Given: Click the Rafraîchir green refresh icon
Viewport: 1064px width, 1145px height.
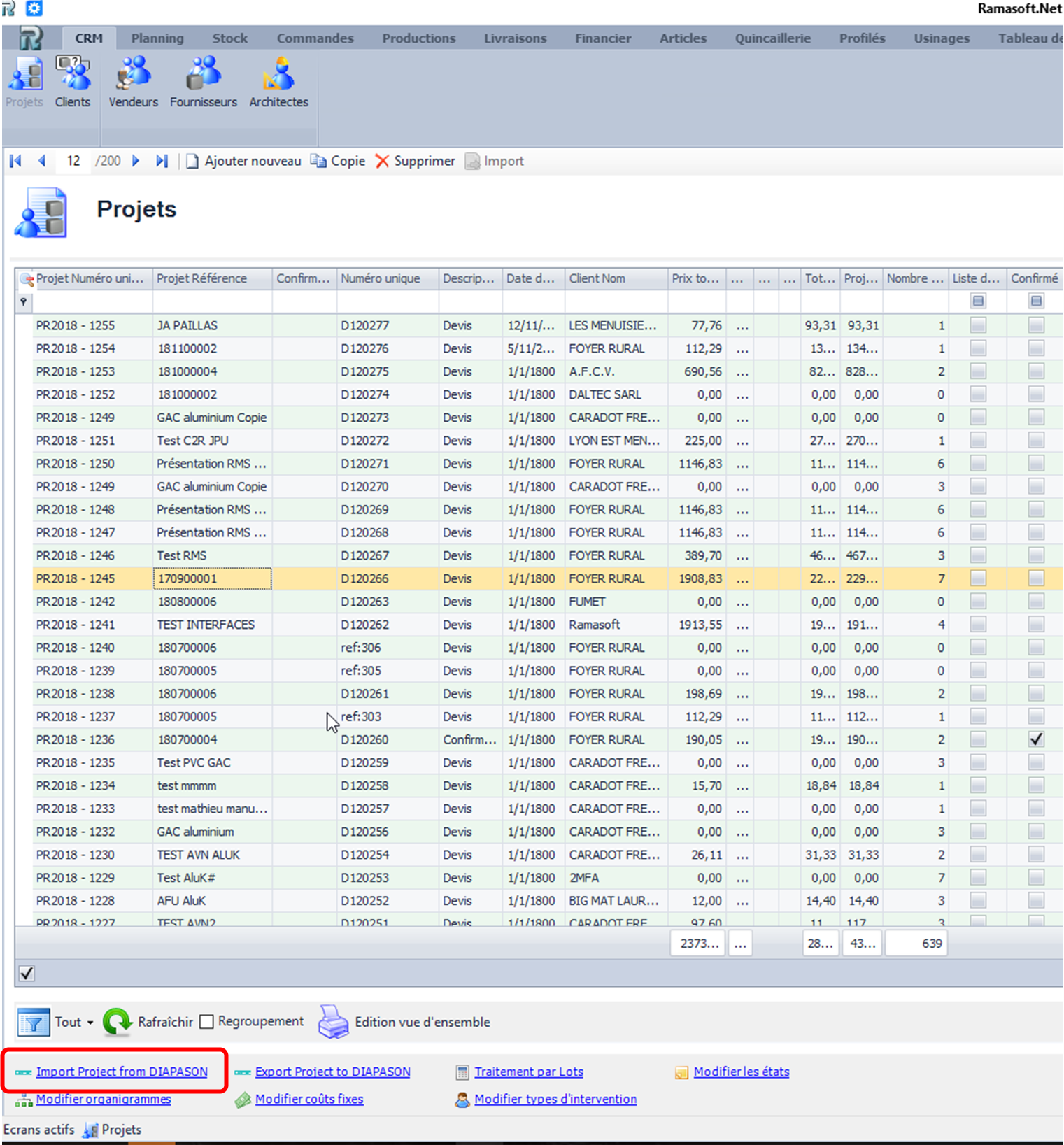Looking at the screenshot, I should (117, 1022).
